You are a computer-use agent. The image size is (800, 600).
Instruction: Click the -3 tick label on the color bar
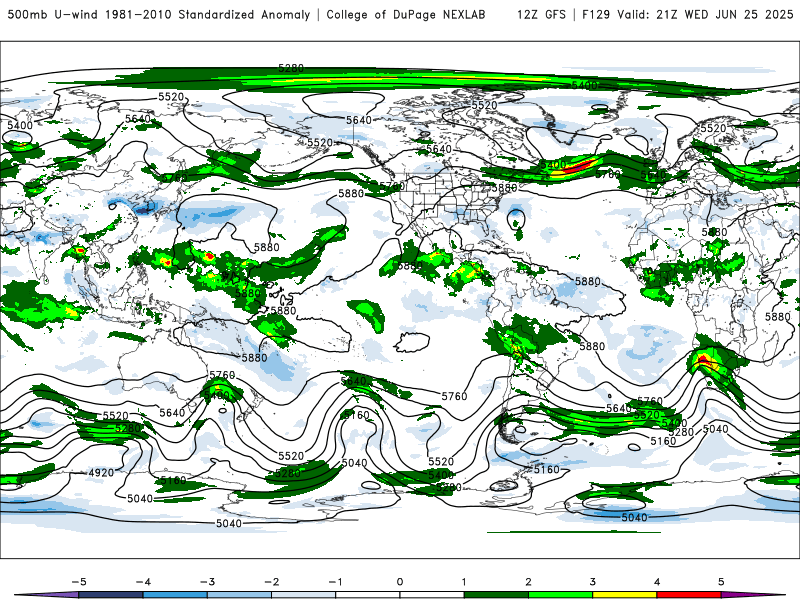click(207, 582)
